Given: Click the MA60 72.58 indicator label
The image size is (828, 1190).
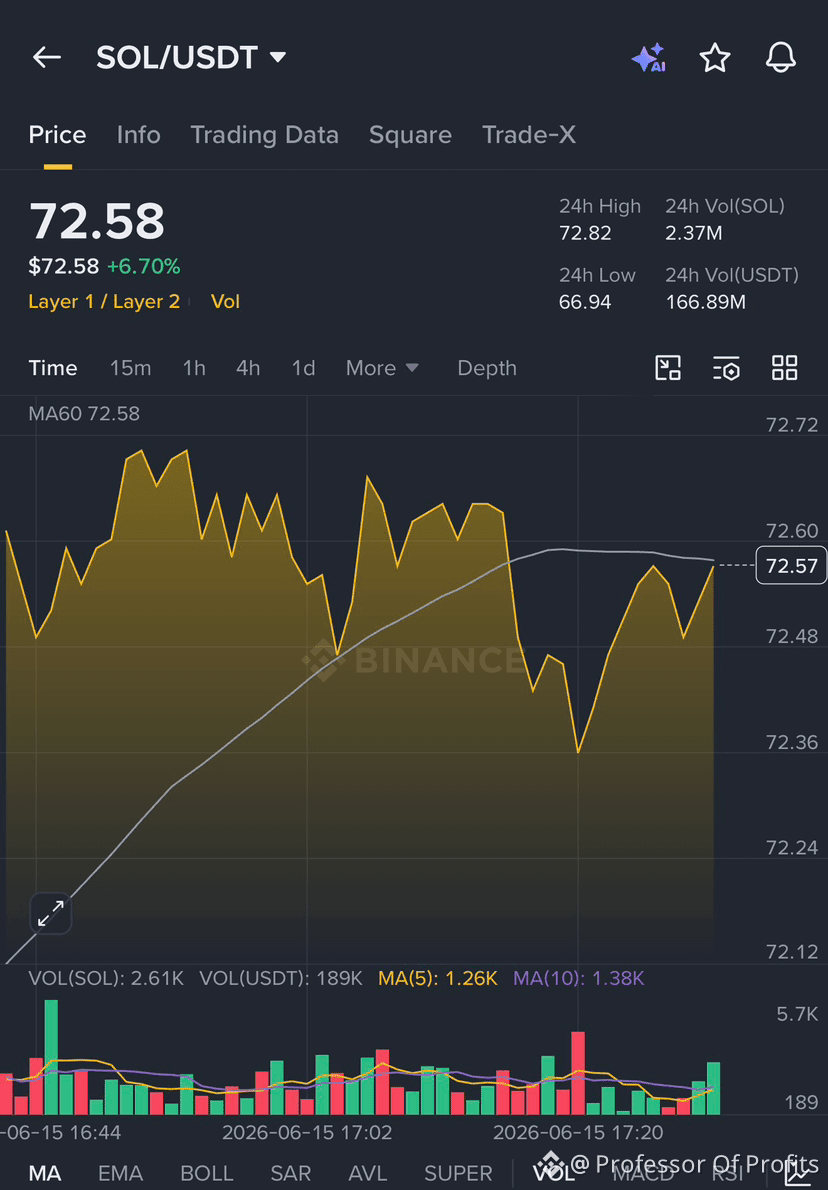Looking at the screenshot, I should 84,414.
